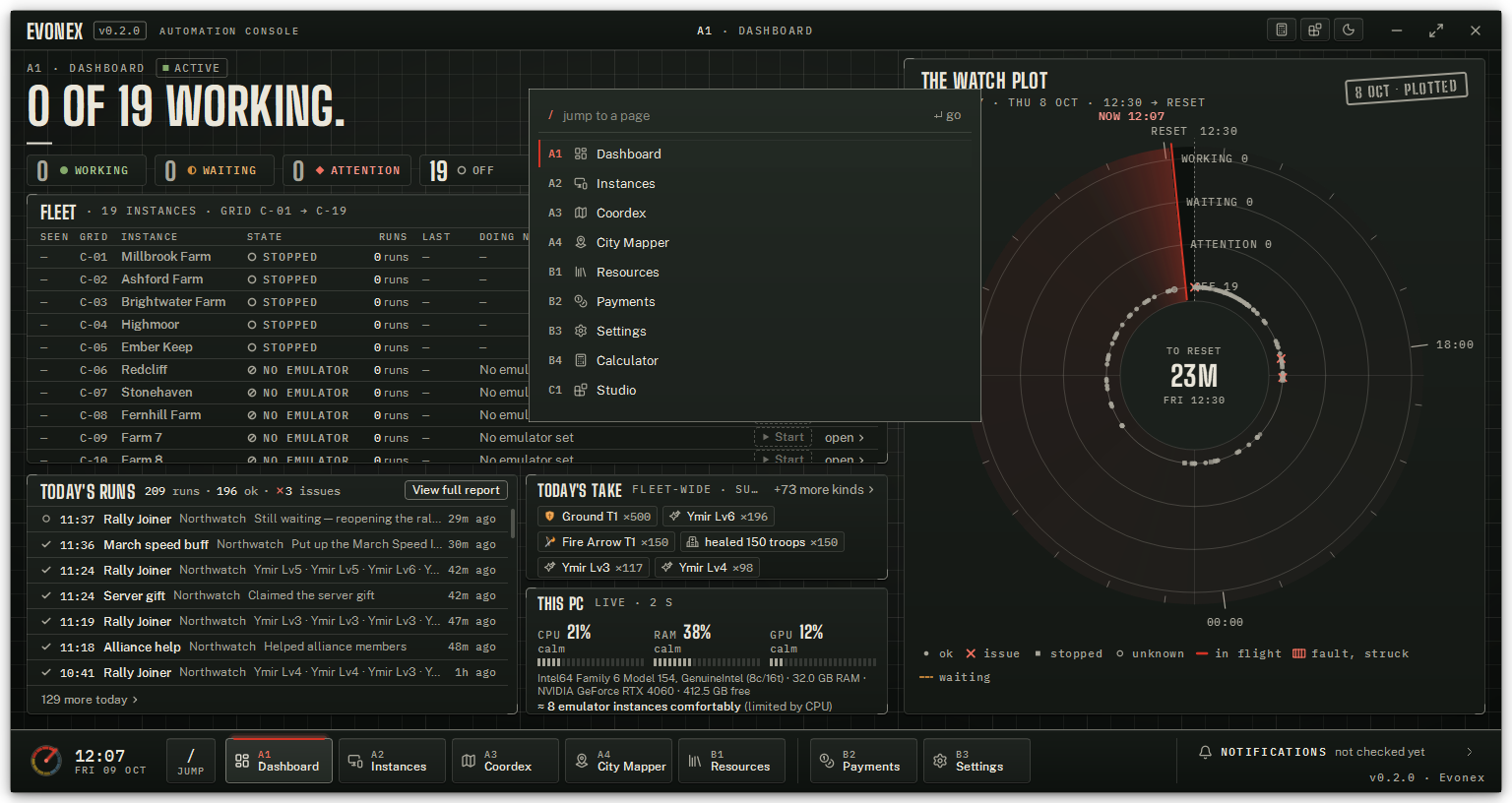The height and width of the screenshot is (803, 1512).
Task: Select Payments in the jump list
Action: [756, 301]
